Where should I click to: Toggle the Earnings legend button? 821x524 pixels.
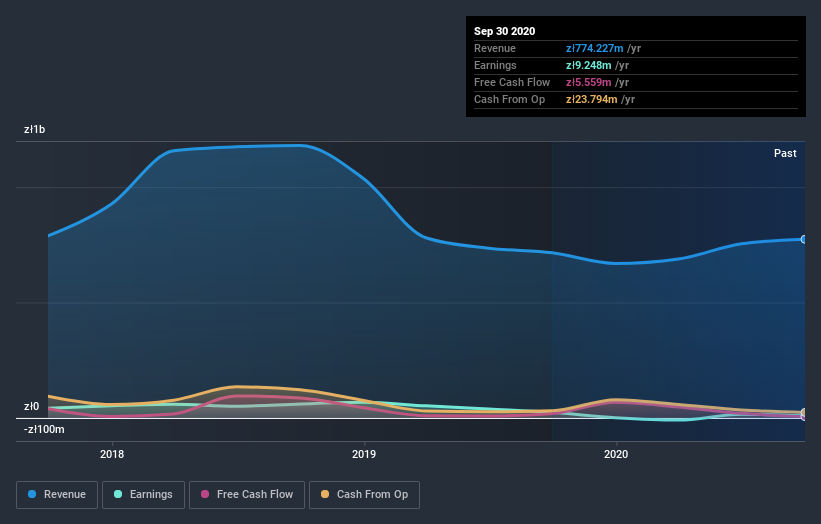pos(143,495)
